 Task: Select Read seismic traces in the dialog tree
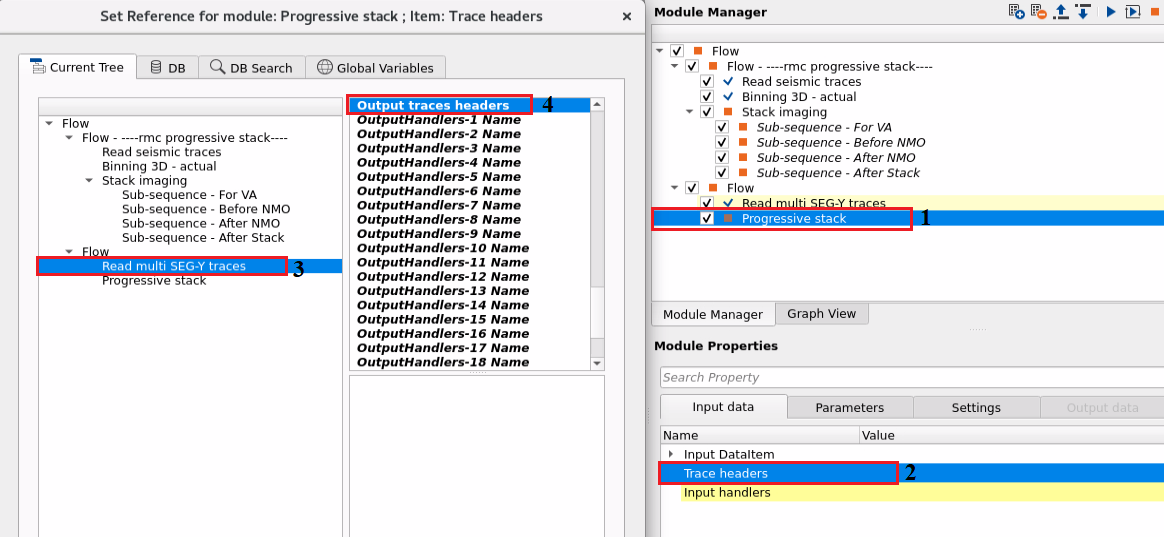point(161,152)
